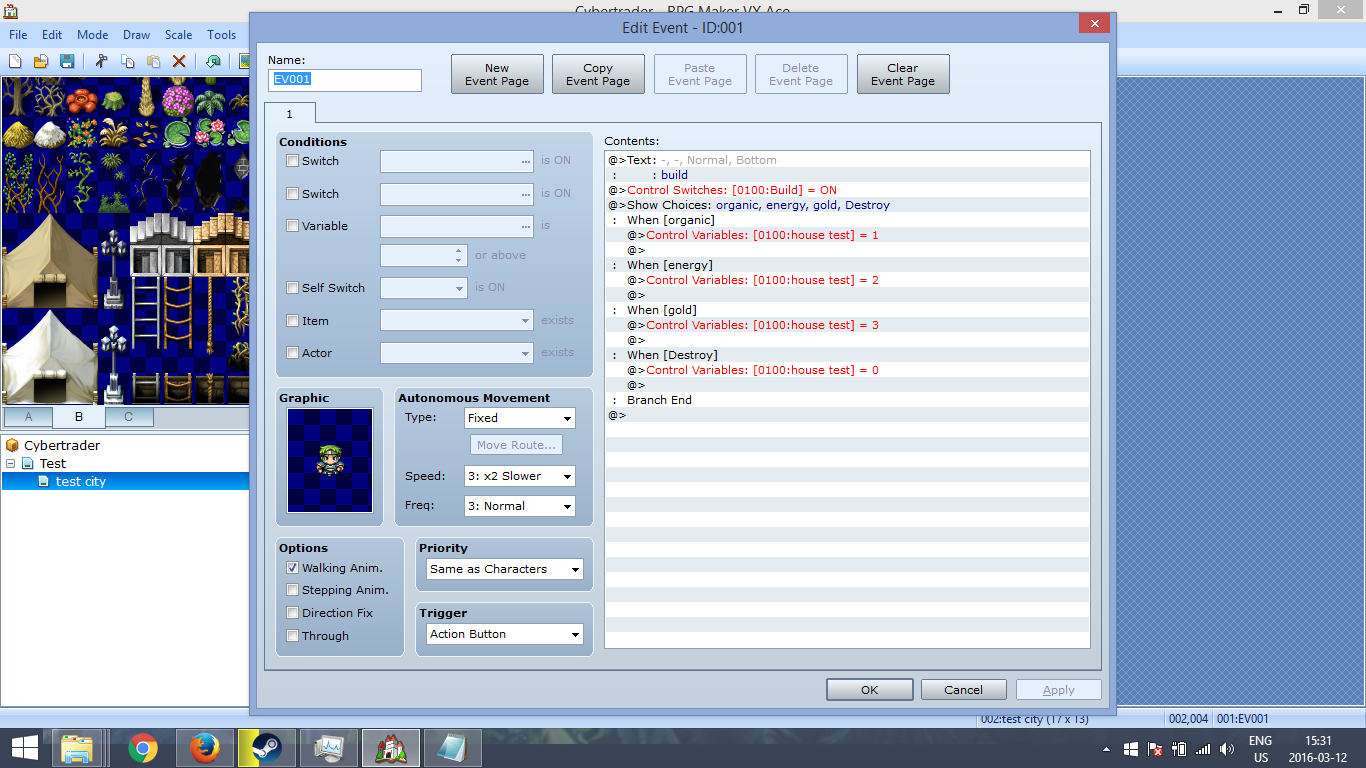Select the Cybertrader project tree item
This screenshot has height=768, width=1366.
click(x=62, y=445)
